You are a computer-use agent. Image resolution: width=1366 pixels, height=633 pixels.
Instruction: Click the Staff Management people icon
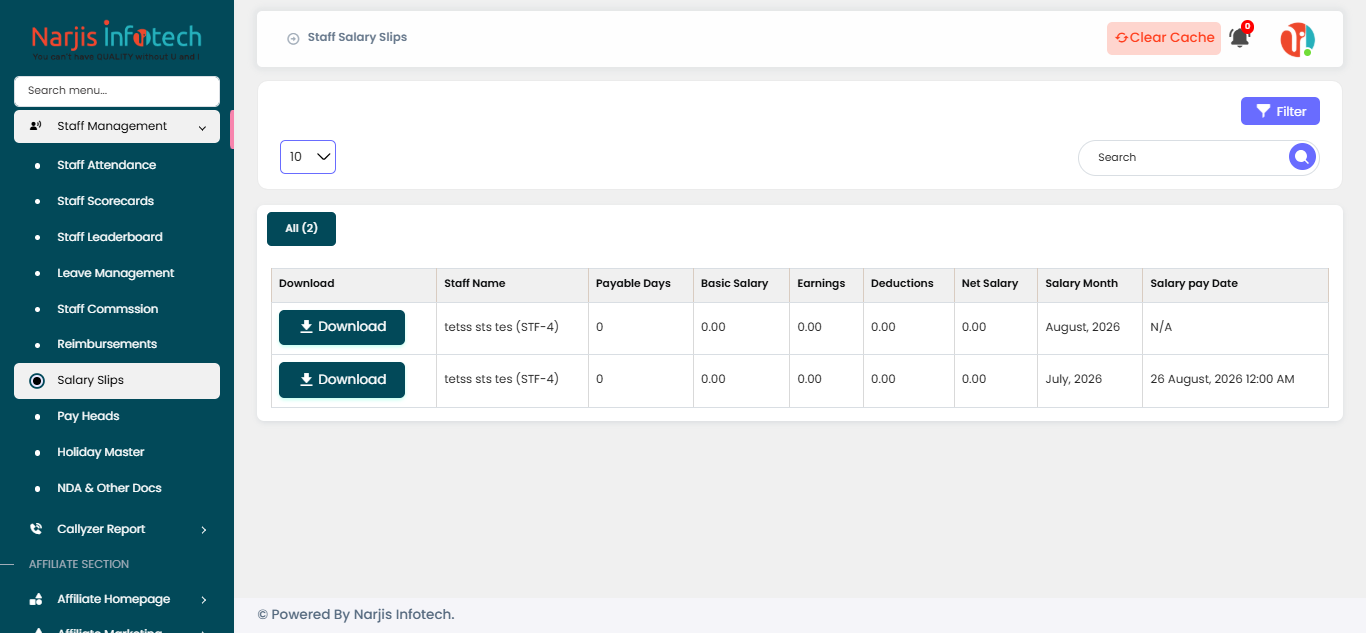[36, 126]
